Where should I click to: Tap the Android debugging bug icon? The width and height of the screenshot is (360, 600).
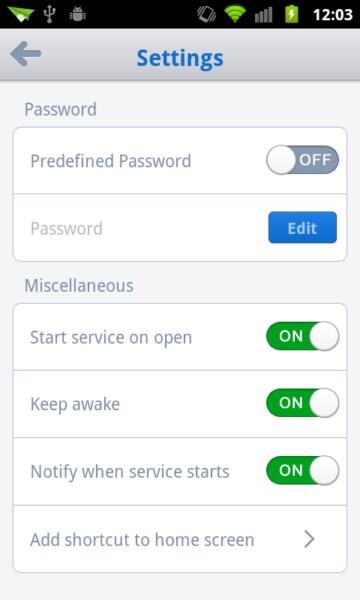click(x=78, y=14)
